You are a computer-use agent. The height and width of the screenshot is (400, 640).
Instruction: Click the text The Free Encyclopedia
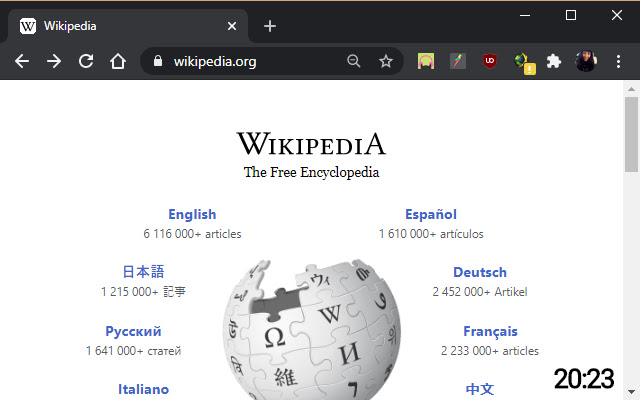[311, 172]
